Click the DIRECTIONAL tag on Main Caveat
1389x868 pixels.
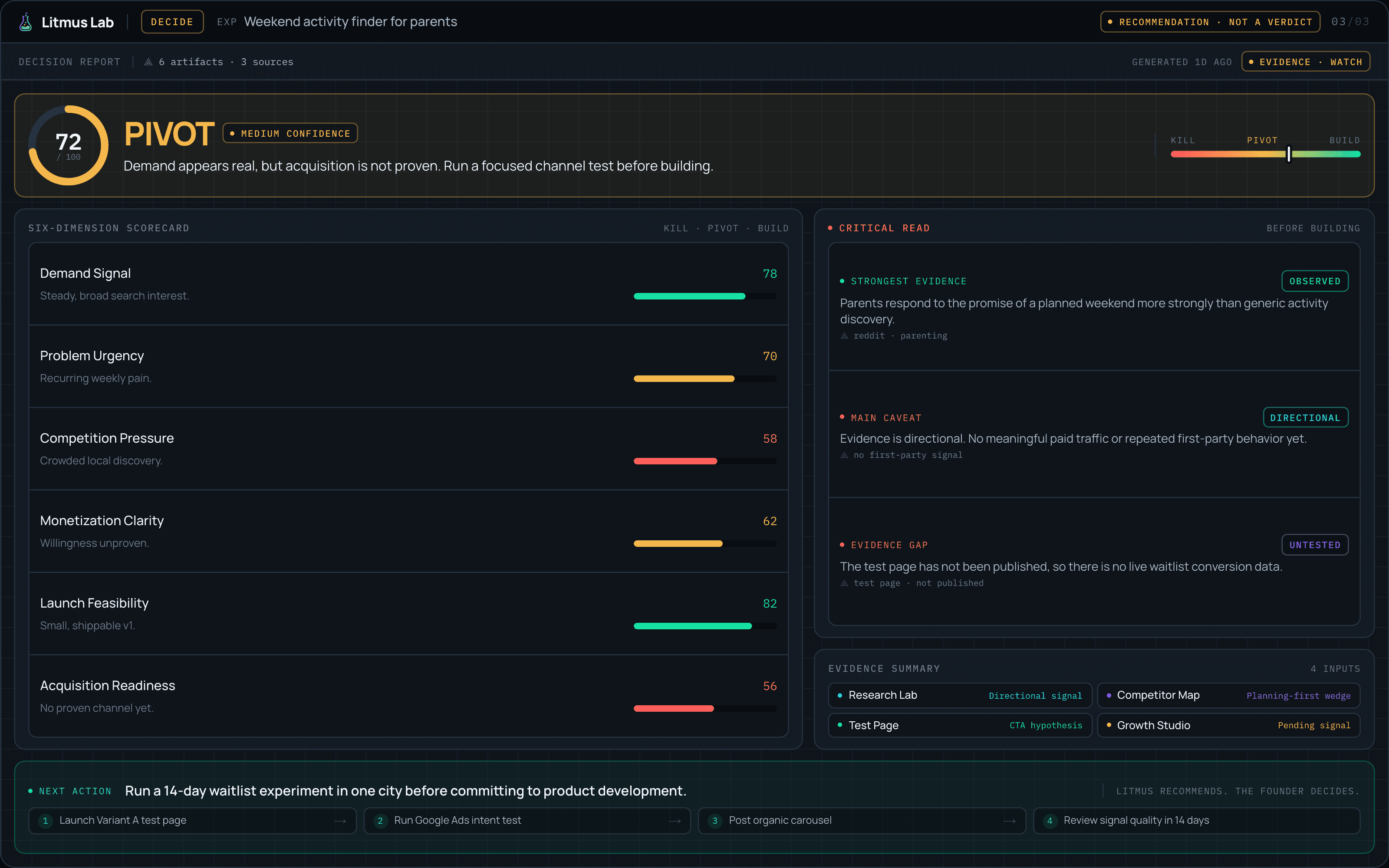pyautogui.click(x=1305, y=418)
